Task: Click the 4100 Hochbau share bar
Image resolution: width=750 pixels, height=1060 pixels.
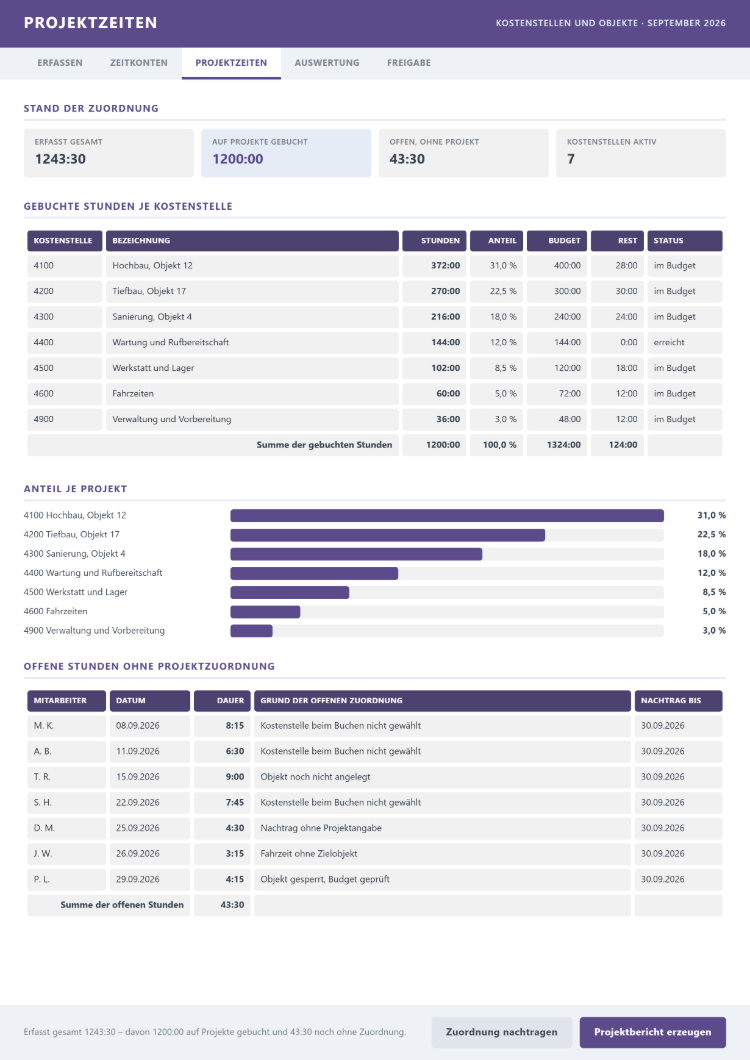Action: (447, 516)
